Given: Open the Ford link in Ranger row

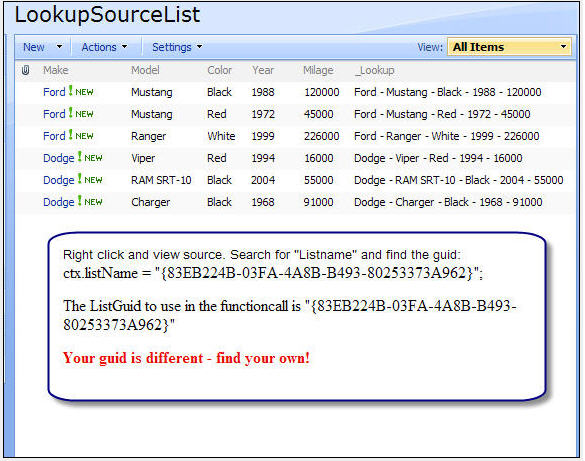Looking at the screenshot, I should click(54, 136).
